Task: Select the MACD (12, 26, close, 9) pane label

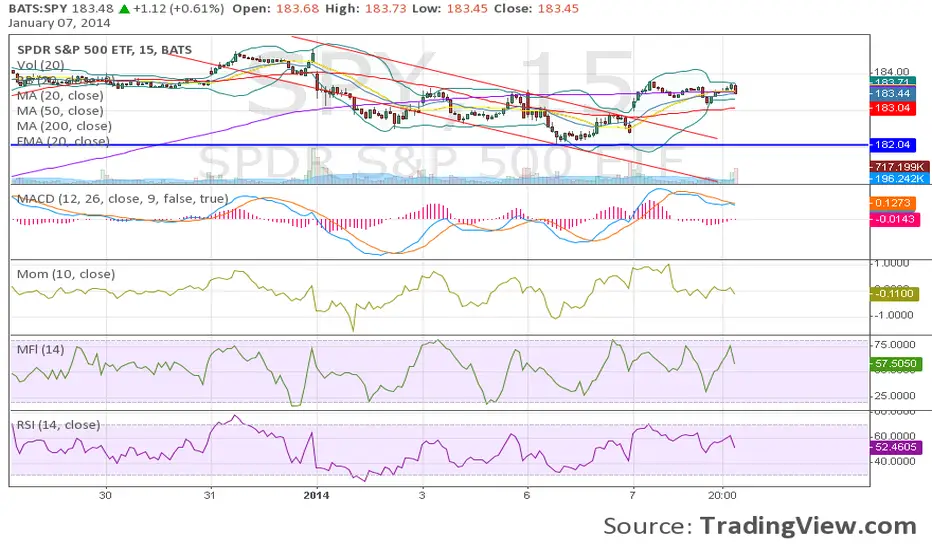Action: [122, 199]
